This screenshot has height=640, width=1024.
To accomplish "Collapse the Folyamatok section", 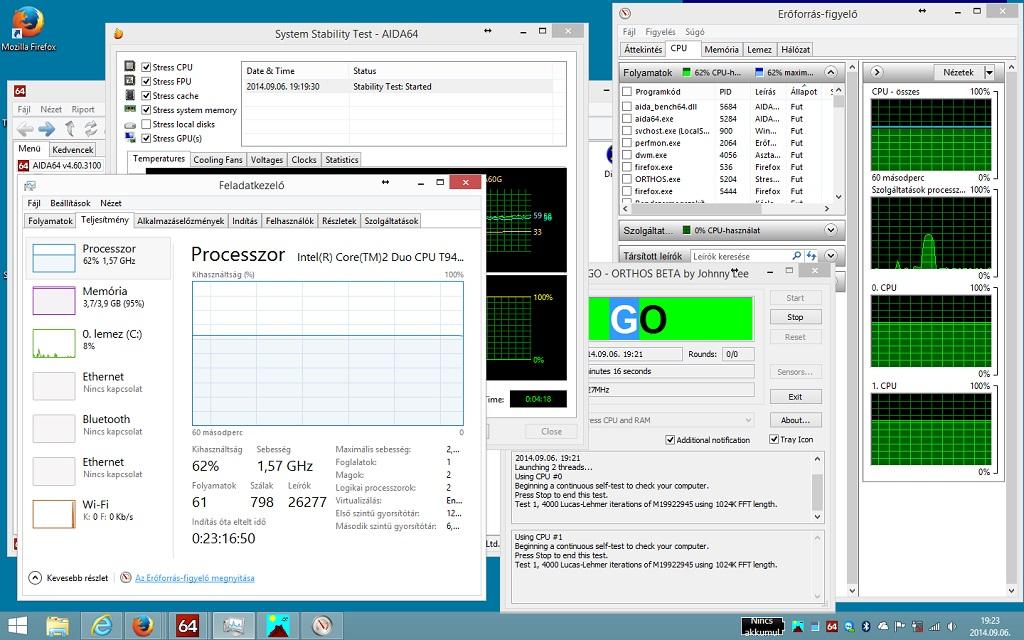I will pyautogui.click(x=831, y=72).
